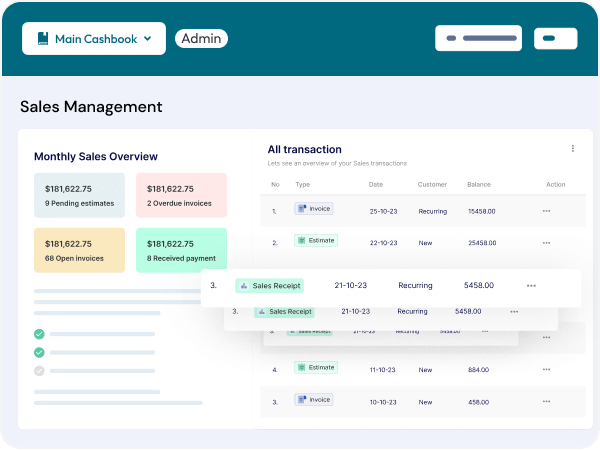Select the red Overdue invoices card
The image size is (600, 450).
181,195
